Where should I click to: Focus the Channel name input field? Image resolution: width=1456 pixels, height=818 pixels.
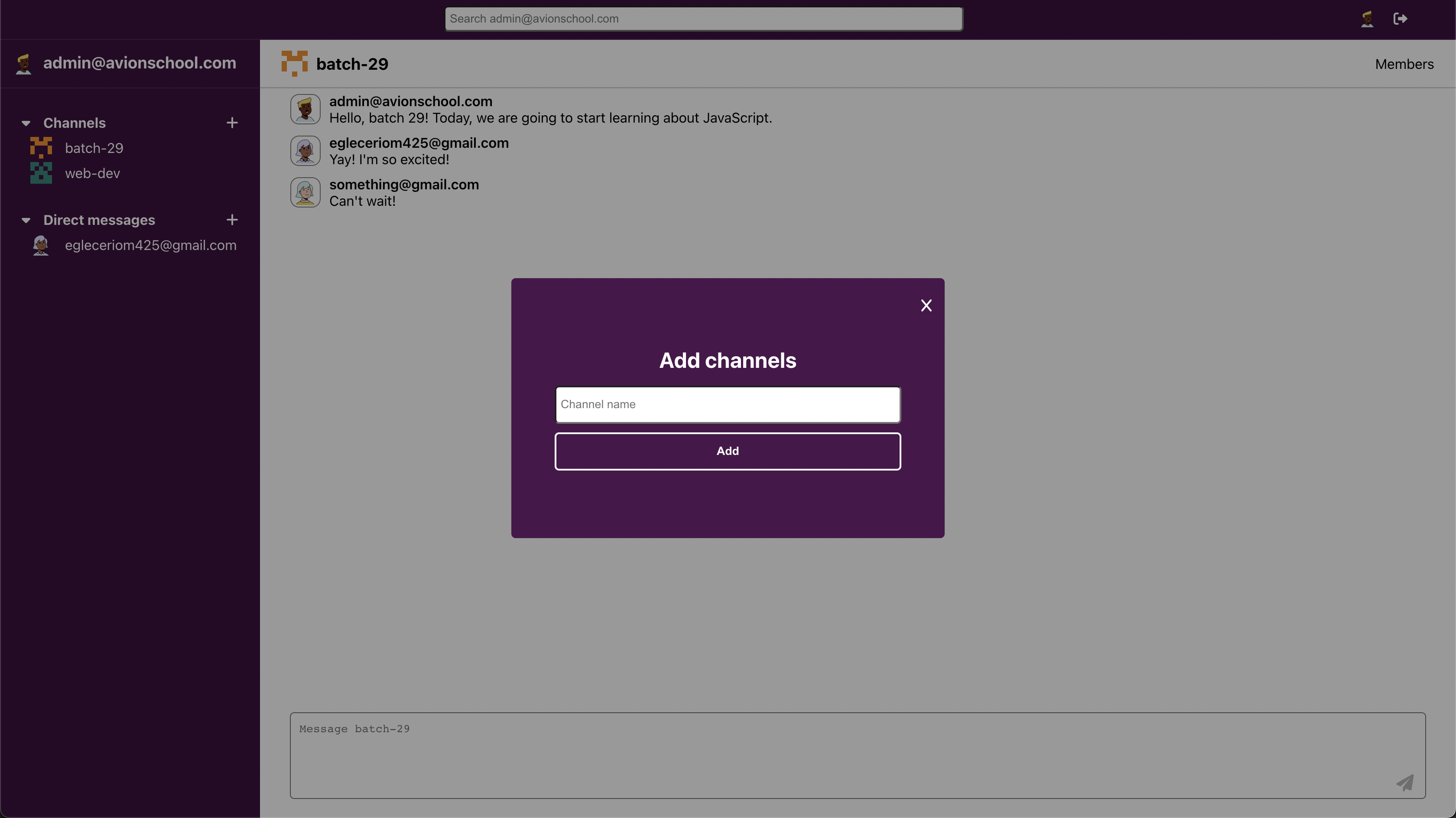click(728, 405)
